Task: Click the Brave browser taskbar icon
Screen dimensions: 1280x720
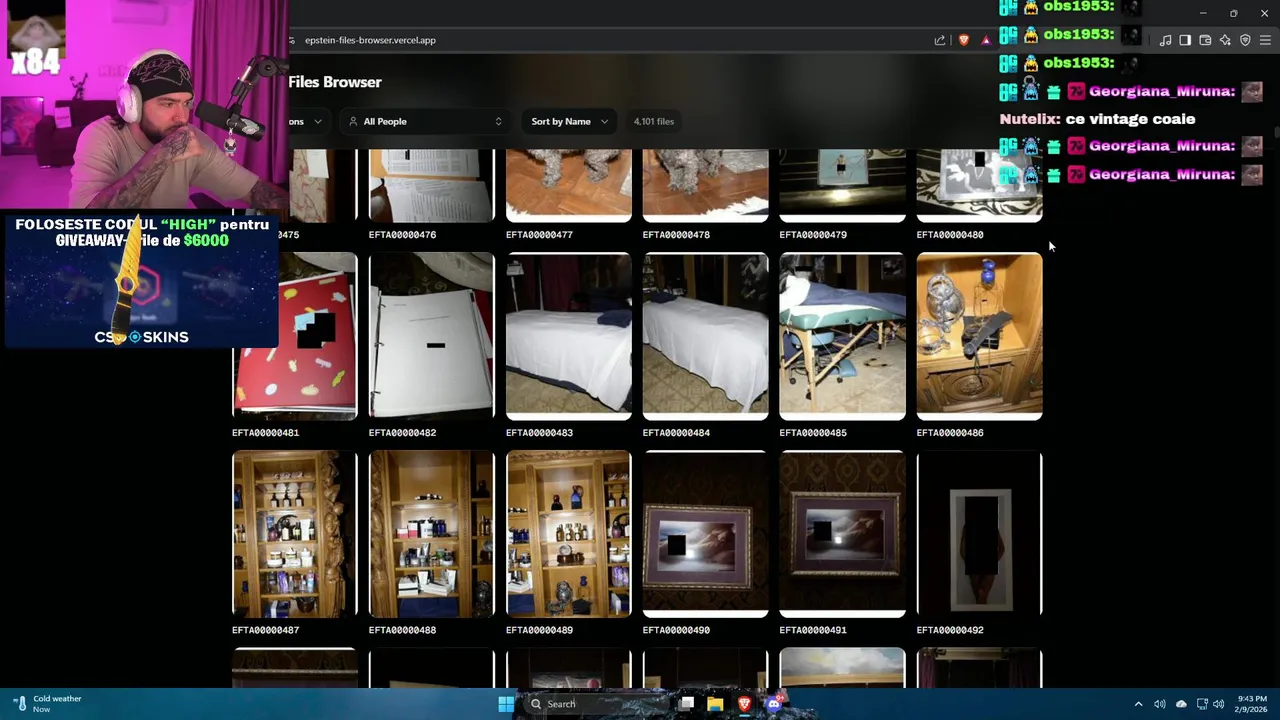Action: pyautogui.click(x=744, y=704)
